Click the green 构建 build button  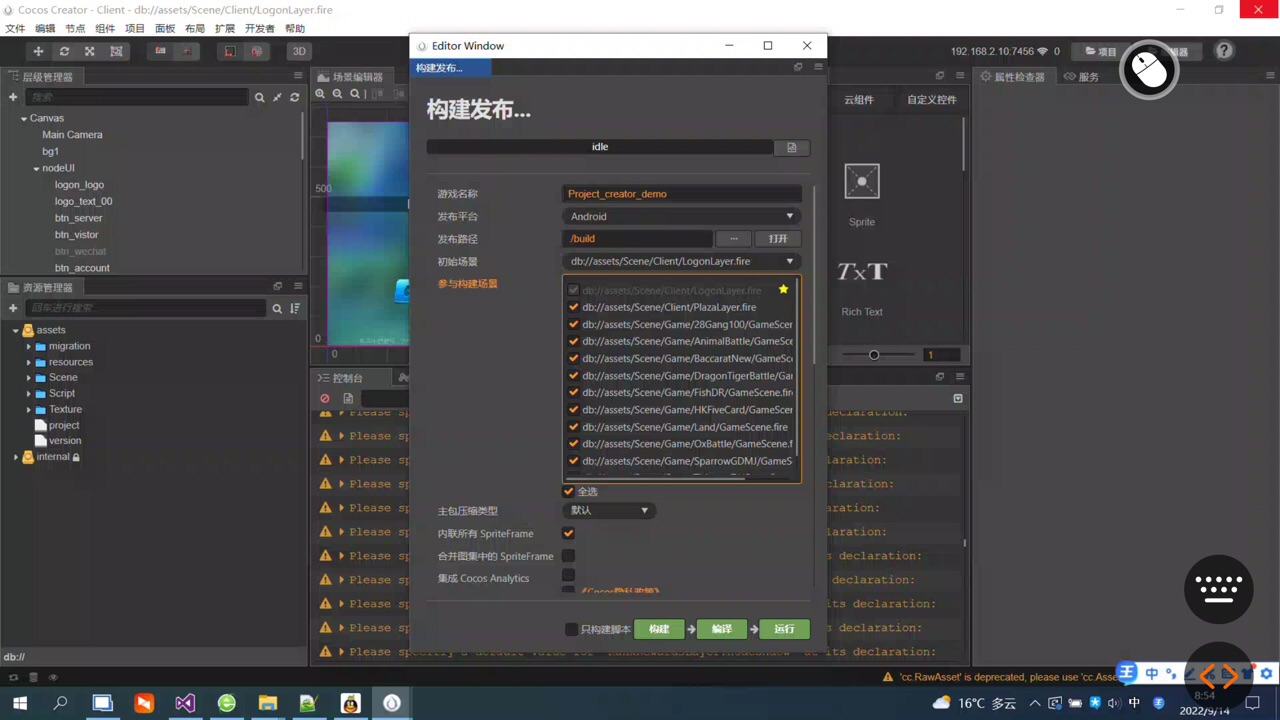tap(659, 629)
